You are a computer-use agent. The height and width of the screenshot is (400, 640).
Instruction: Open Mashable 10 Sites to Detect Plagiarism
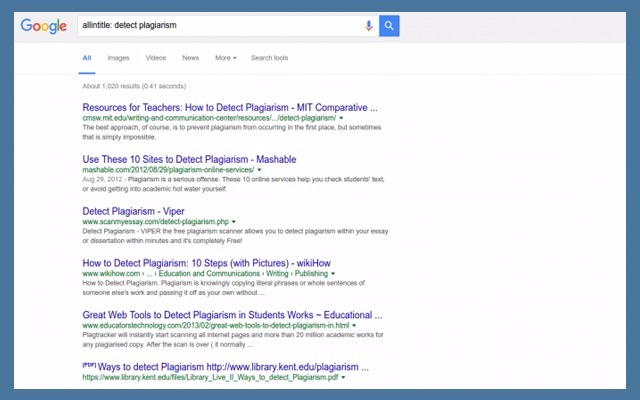189,159
